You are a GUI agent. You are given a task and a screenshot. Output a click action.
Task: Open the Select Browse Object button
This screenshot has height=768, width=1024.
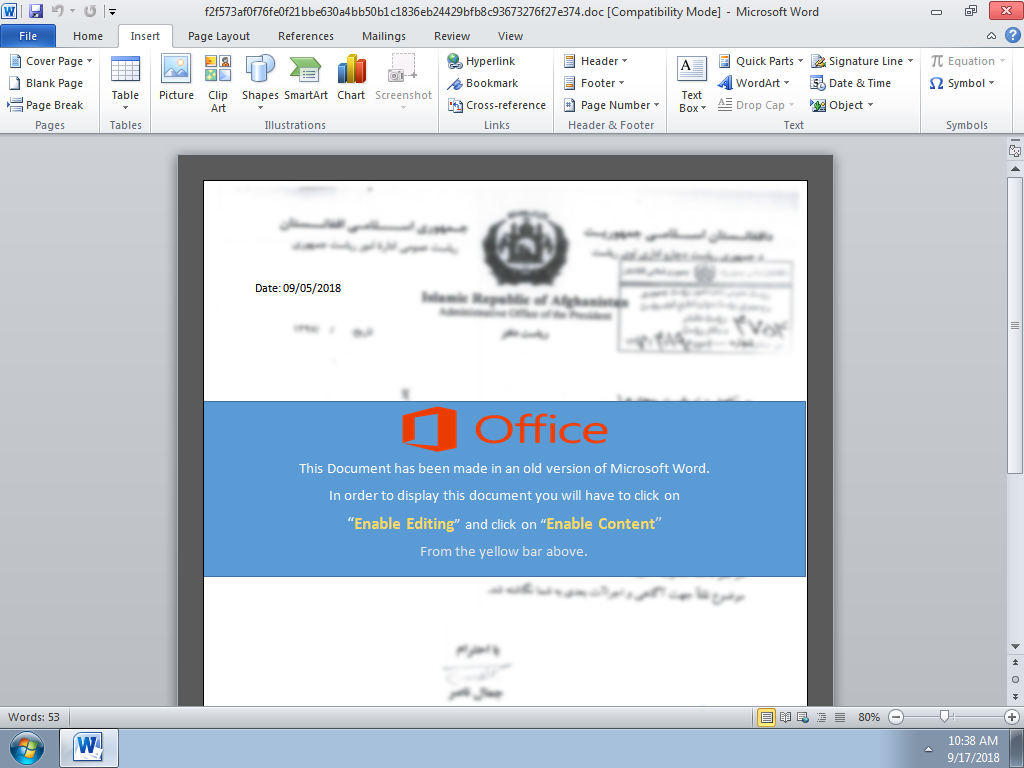click(1015, 679)
